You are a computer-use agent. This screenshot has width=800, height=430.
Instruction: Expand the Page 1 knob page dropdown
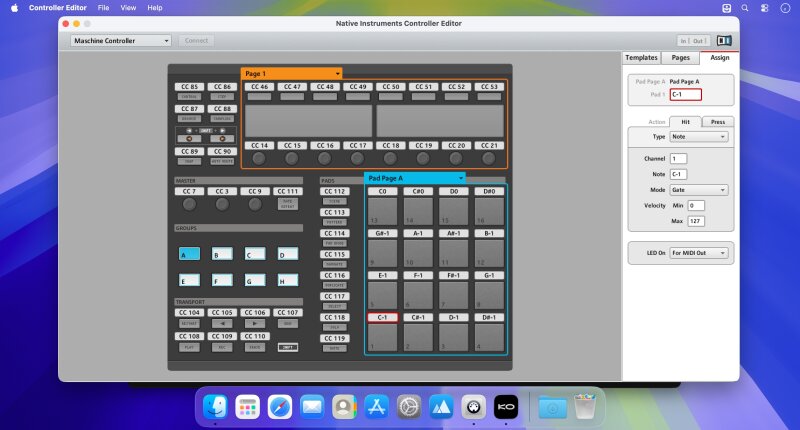291,73
